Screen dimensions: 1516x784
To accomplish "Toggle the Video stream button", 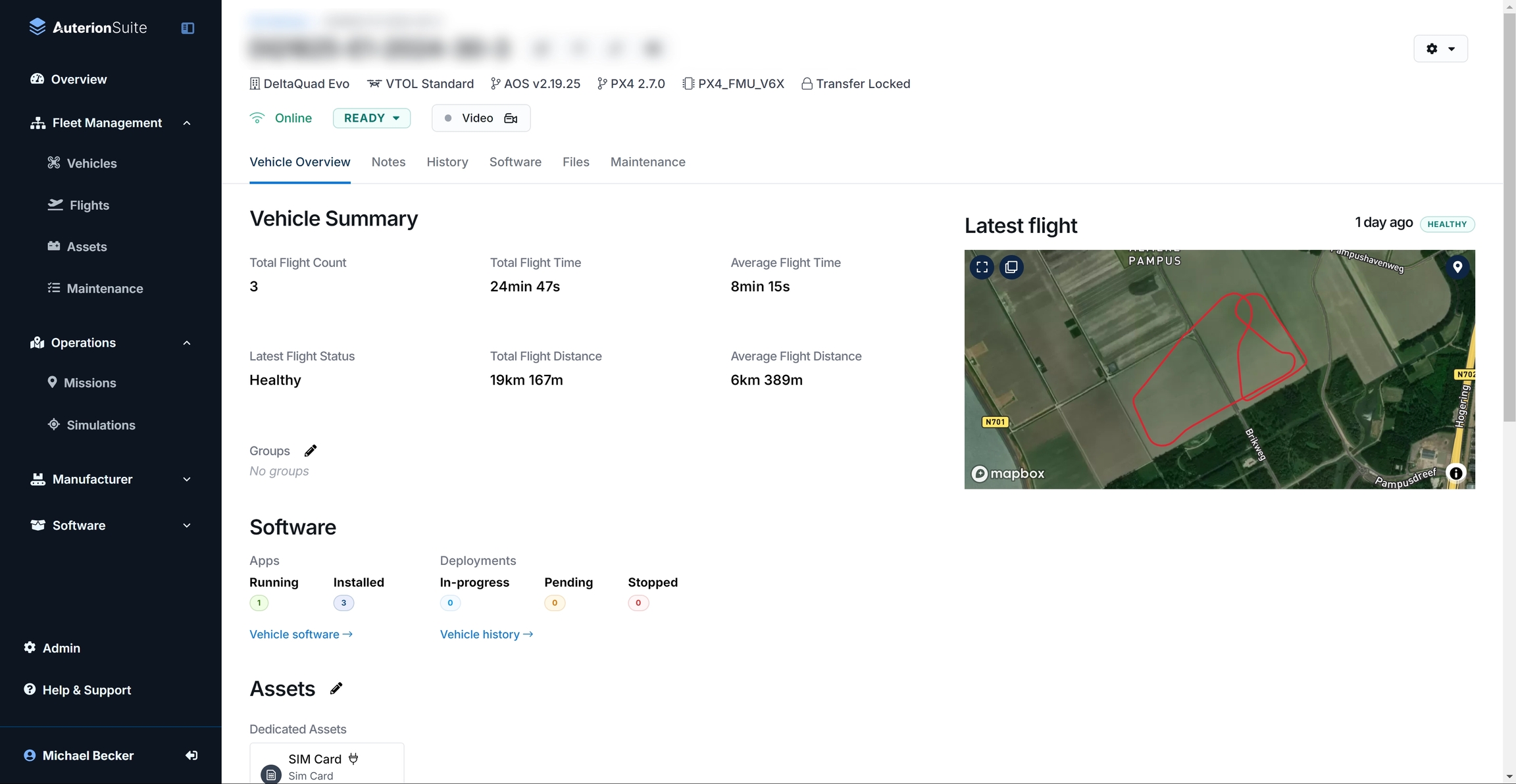I will [x=481, y=118].
